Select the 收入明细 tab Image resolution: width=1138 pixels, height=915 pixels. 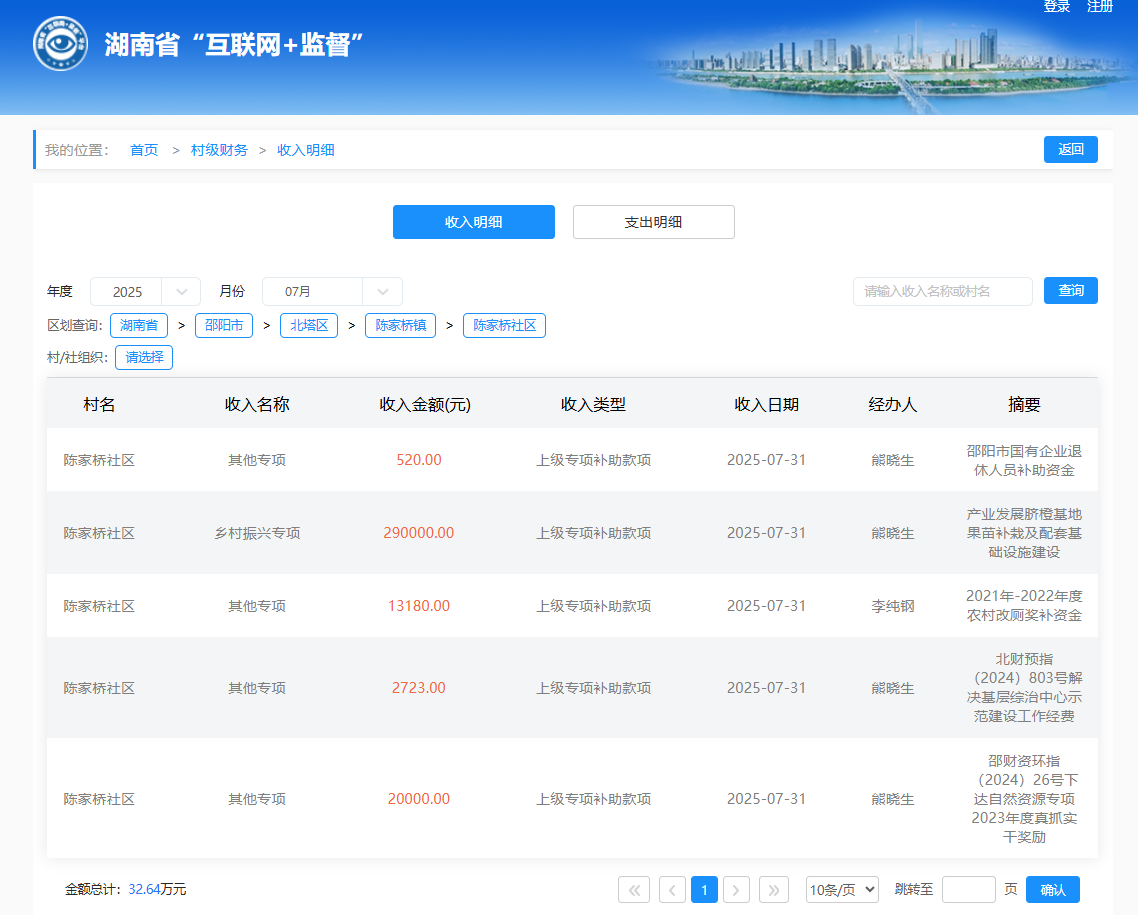473,222
